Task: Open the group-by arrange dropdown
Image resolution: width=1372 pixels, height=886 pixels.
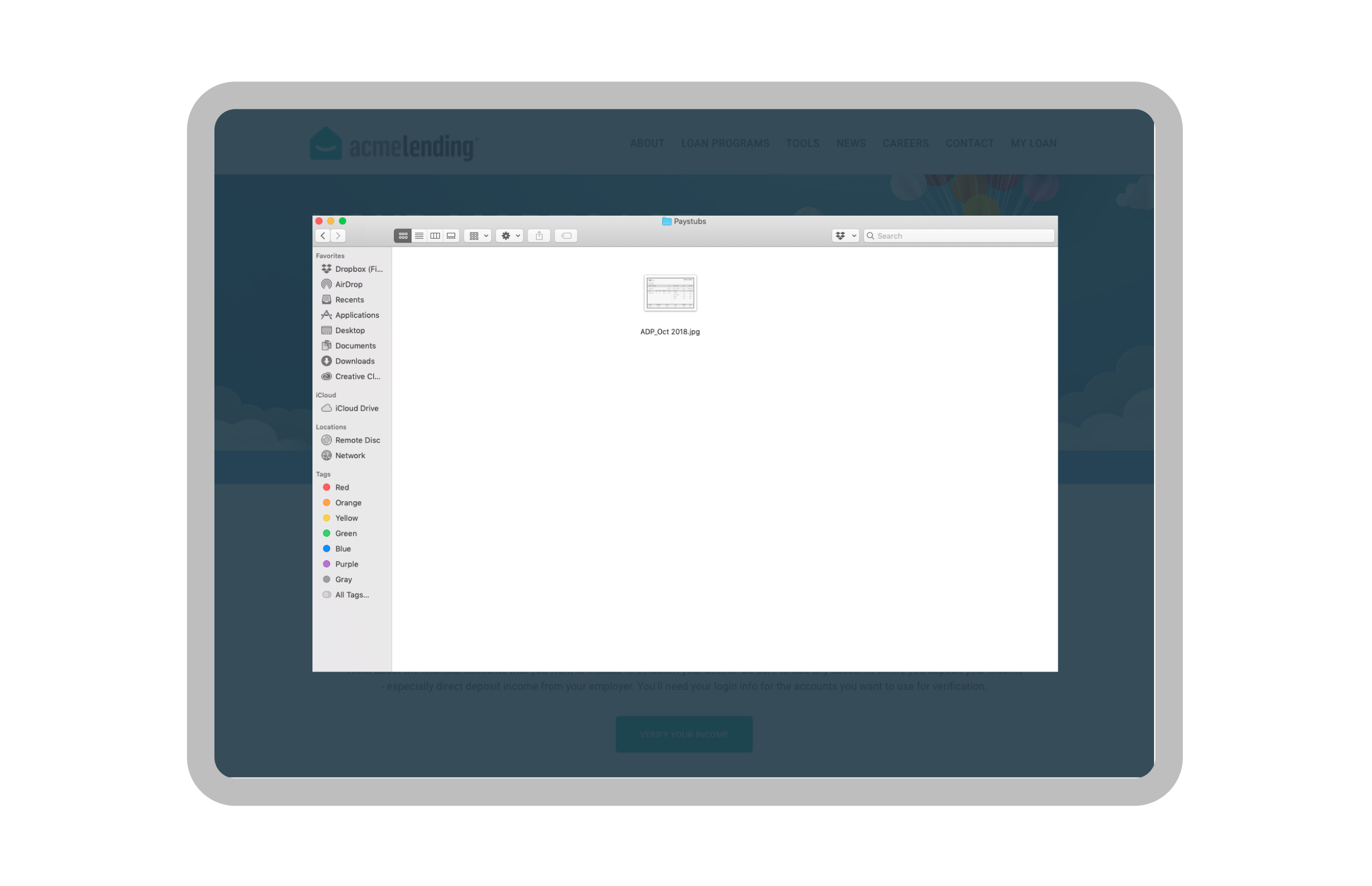Action: [x=478, y=236]
